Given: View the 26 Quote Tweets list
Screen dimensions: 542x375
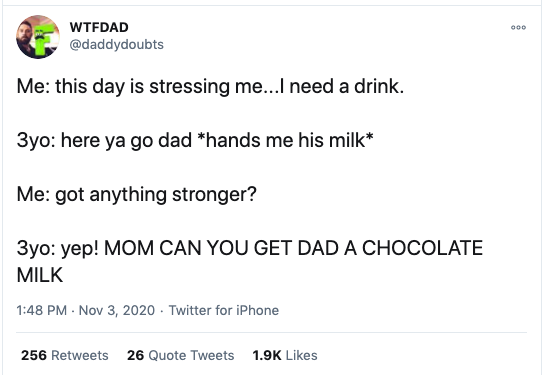Looking at the screenshot, I should [180, 355].
